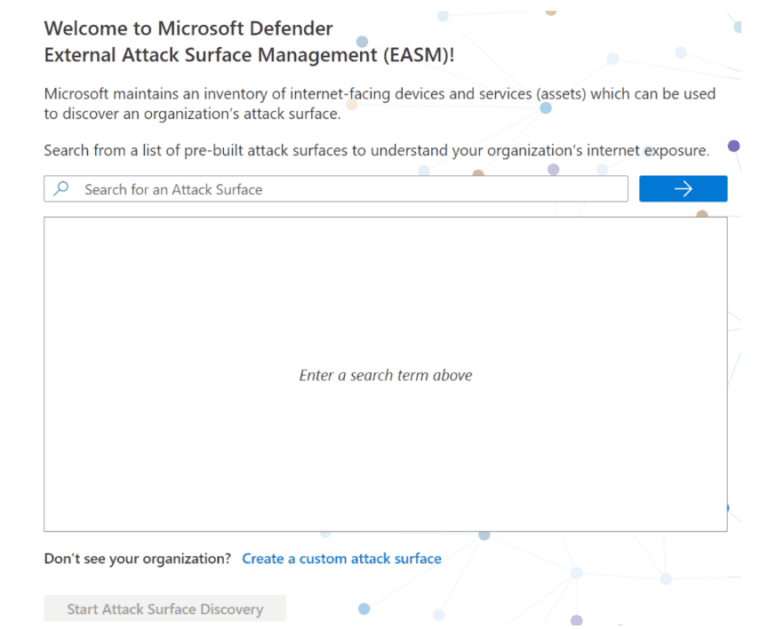Click the blue dot right of the Discovery button
The image size is (768, 629).
point(364,609)
